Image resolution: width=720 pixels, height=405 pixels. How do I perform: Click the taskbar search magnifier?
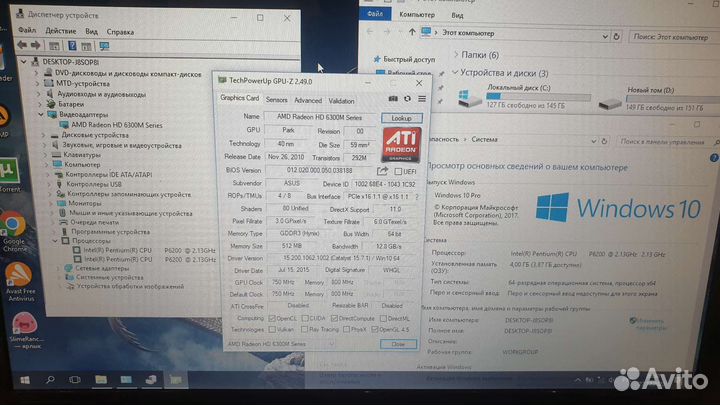(50, 380)
